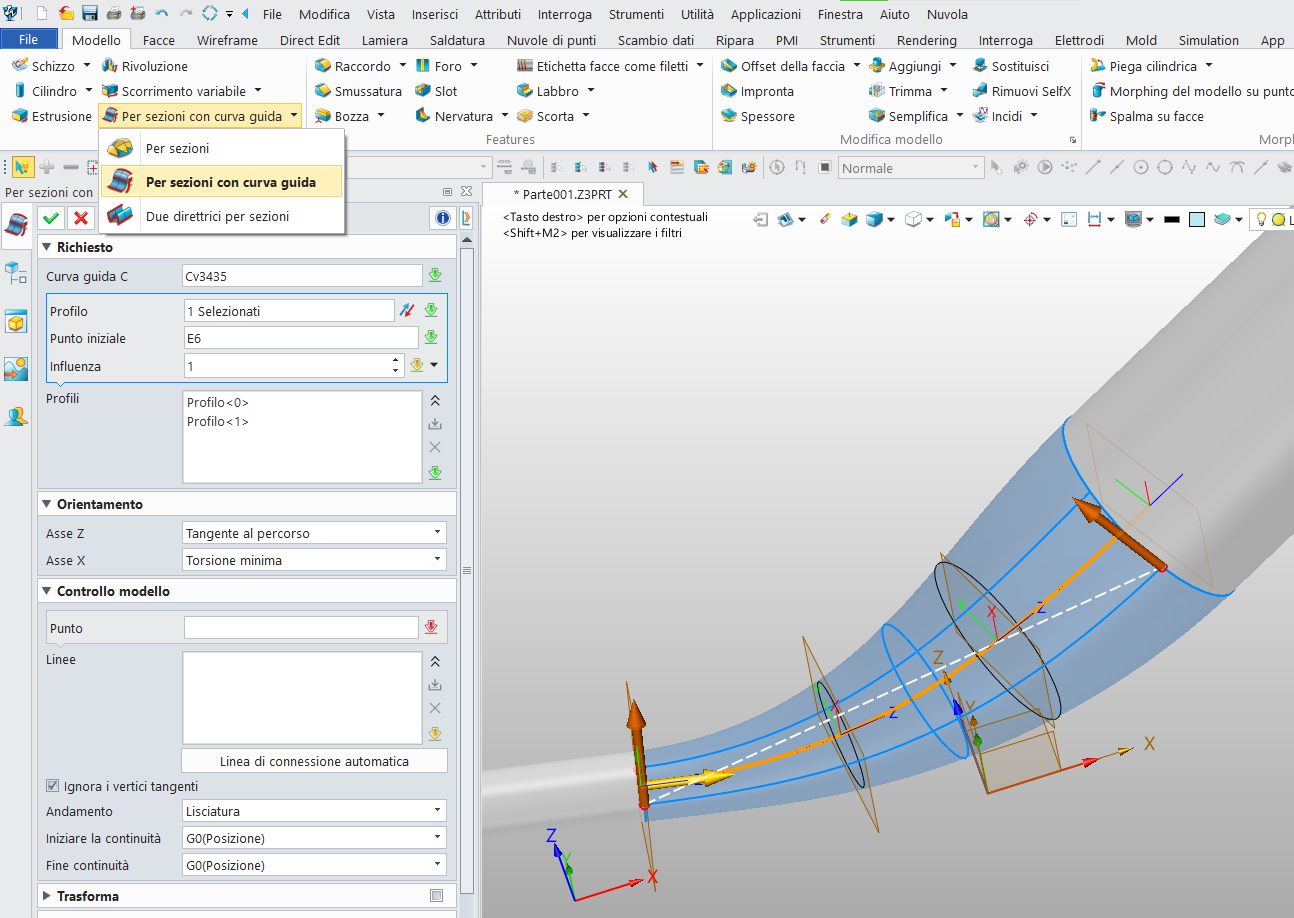
Task: Select the Raccordo fillet tool
Action: coord(352,66)
